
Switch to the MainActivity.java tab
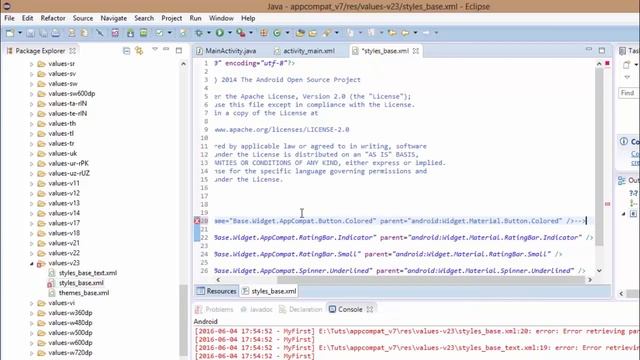point(227,51)
